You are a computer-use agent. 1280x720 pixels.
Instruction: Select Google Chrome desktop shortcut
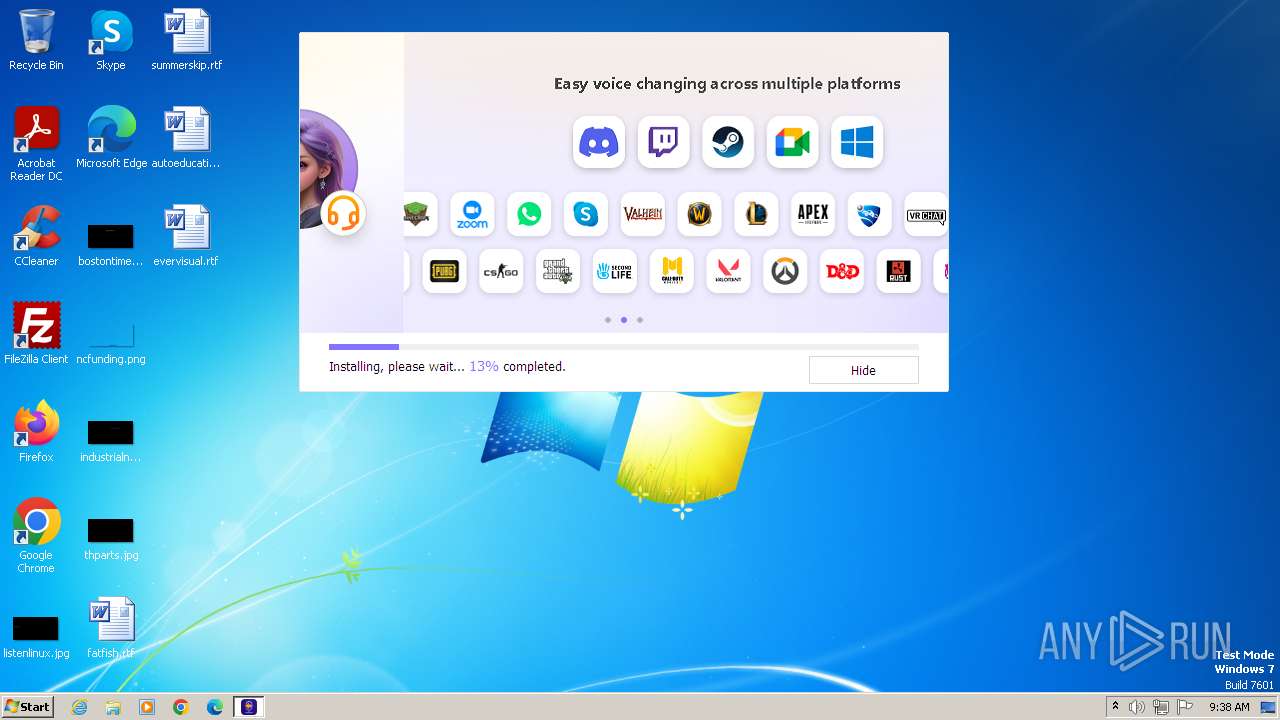pos(36,536)
